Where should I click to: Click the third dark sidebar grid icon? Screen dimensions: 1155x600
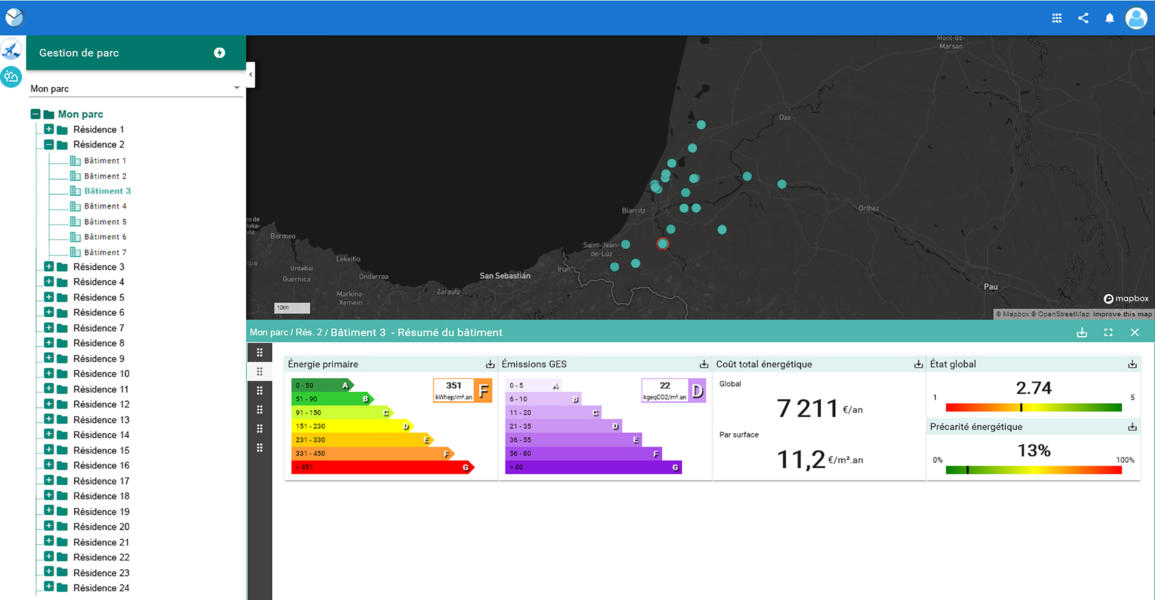(x=259, y=391)
